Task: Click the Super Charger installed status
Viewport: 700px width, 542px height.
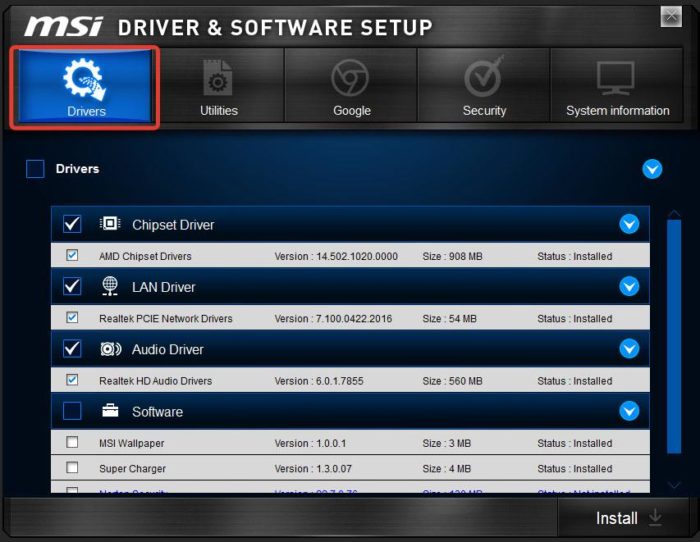Action: (x=575, y=469)
